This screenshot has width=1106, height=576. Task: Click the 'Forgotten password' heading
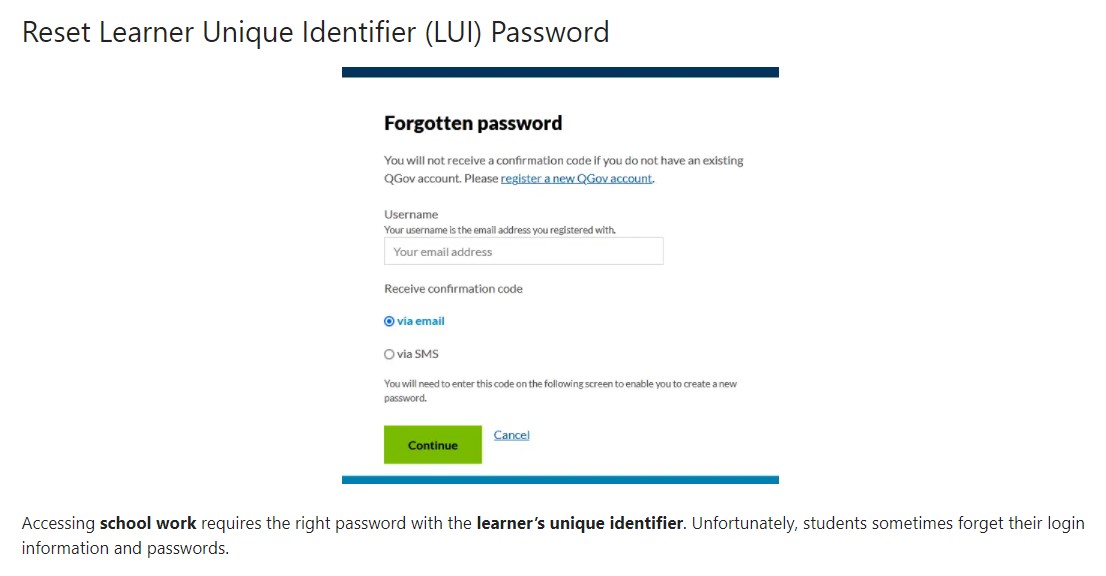(472, 123)
